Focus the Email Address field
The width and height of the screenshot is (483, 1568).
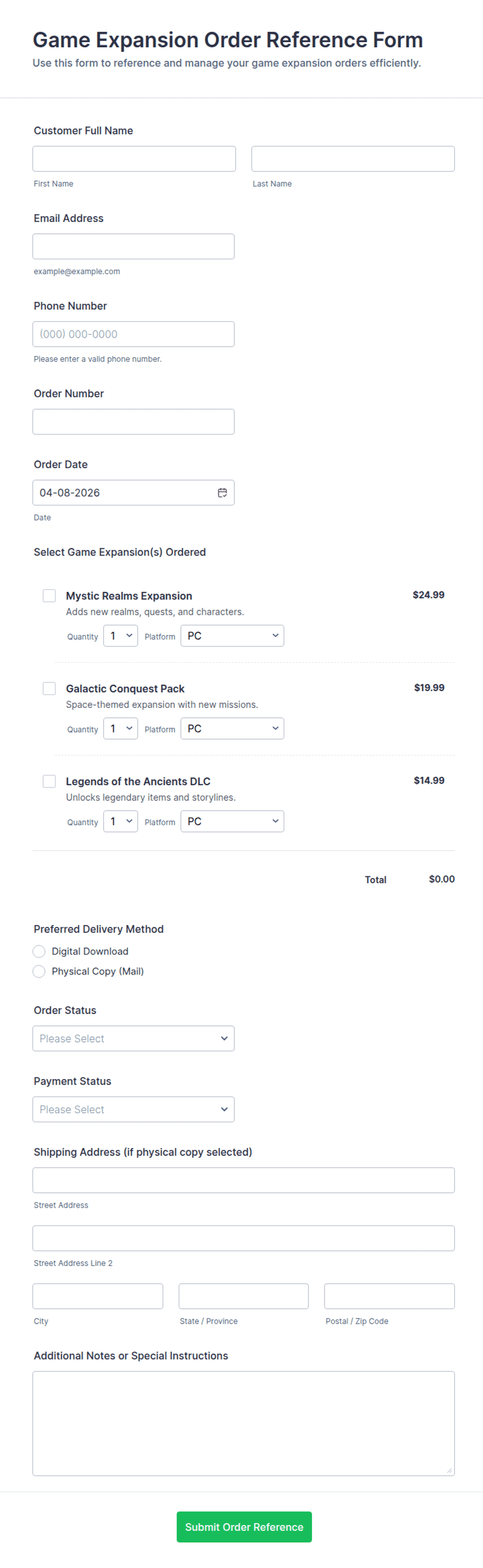click(133, 246)
